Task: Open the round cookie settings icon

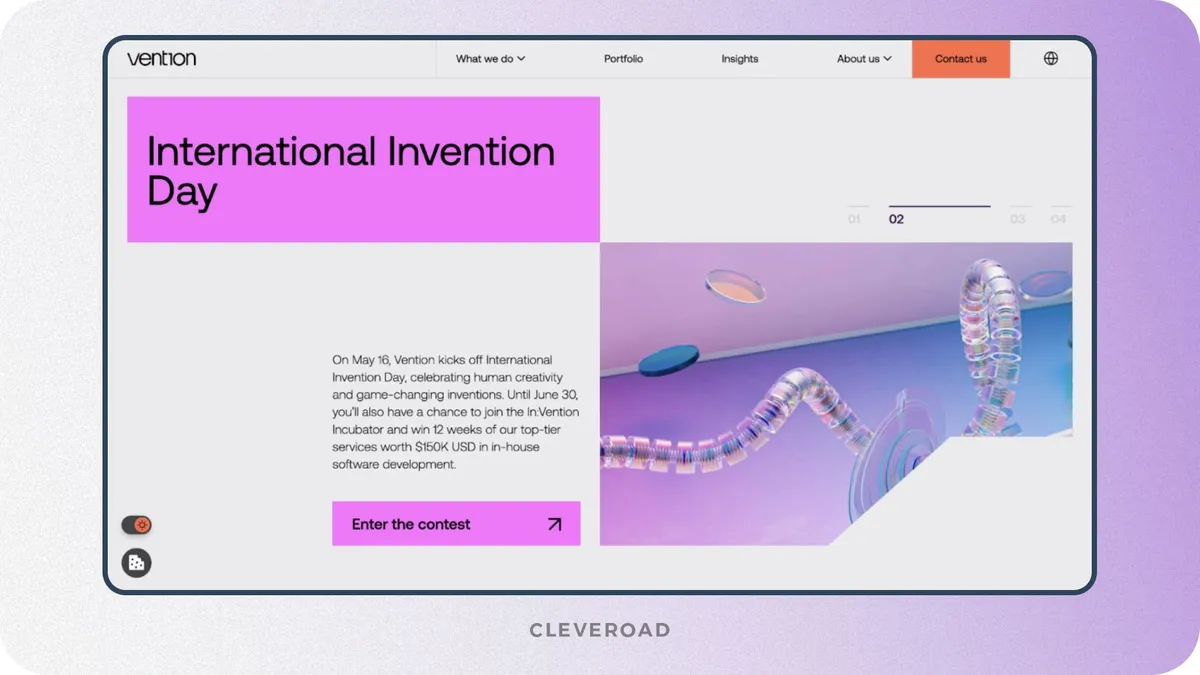Action: pyautogui.click(x=136, y=563)
